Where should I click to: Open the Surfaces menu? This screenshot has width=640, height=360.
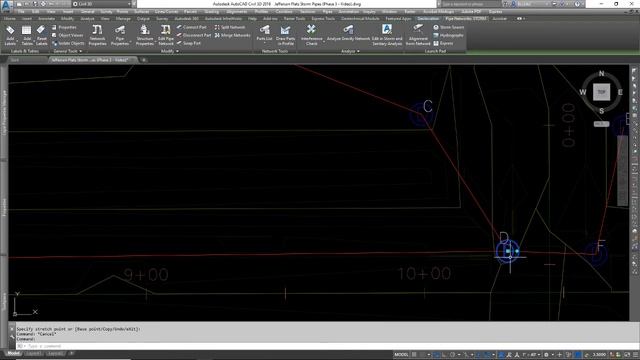(x=142, y=12)
